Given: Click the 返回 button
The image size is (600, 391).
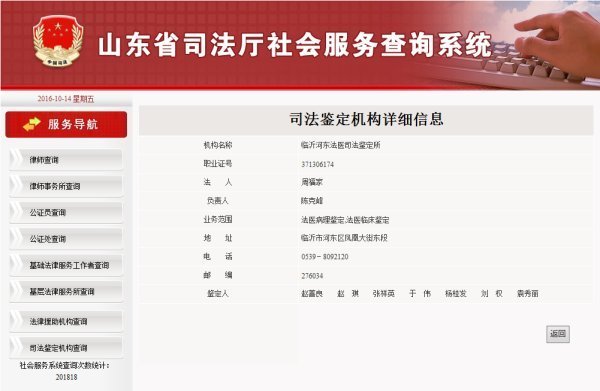Looking at the screenshot, I should 558,334.
